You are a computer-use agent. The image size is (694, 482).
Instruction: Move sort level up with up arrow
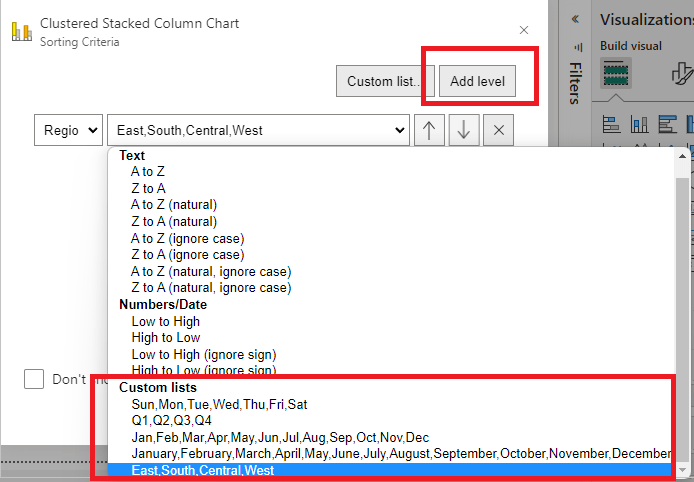(429, 130)
